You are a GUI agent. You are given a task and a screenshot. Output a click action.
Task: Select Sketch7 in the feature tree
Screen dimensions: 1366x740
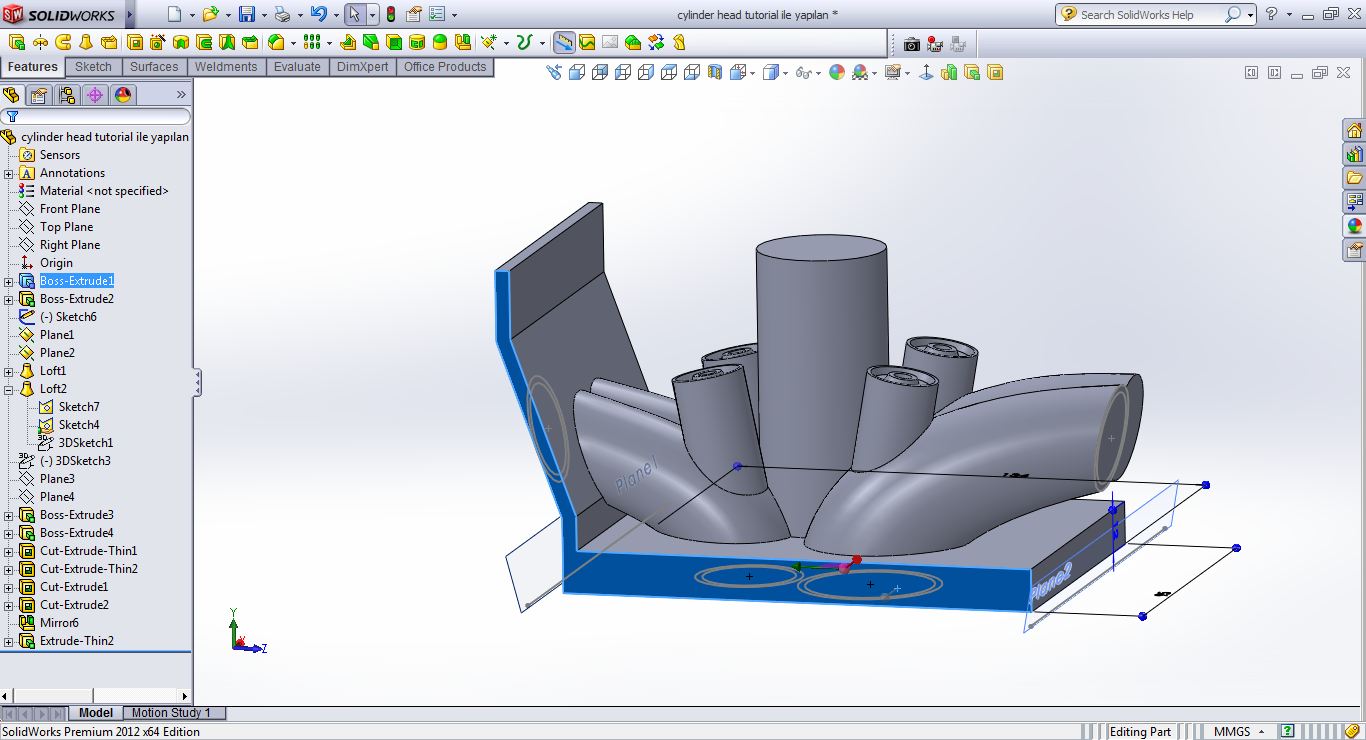[x=79, y=407]
